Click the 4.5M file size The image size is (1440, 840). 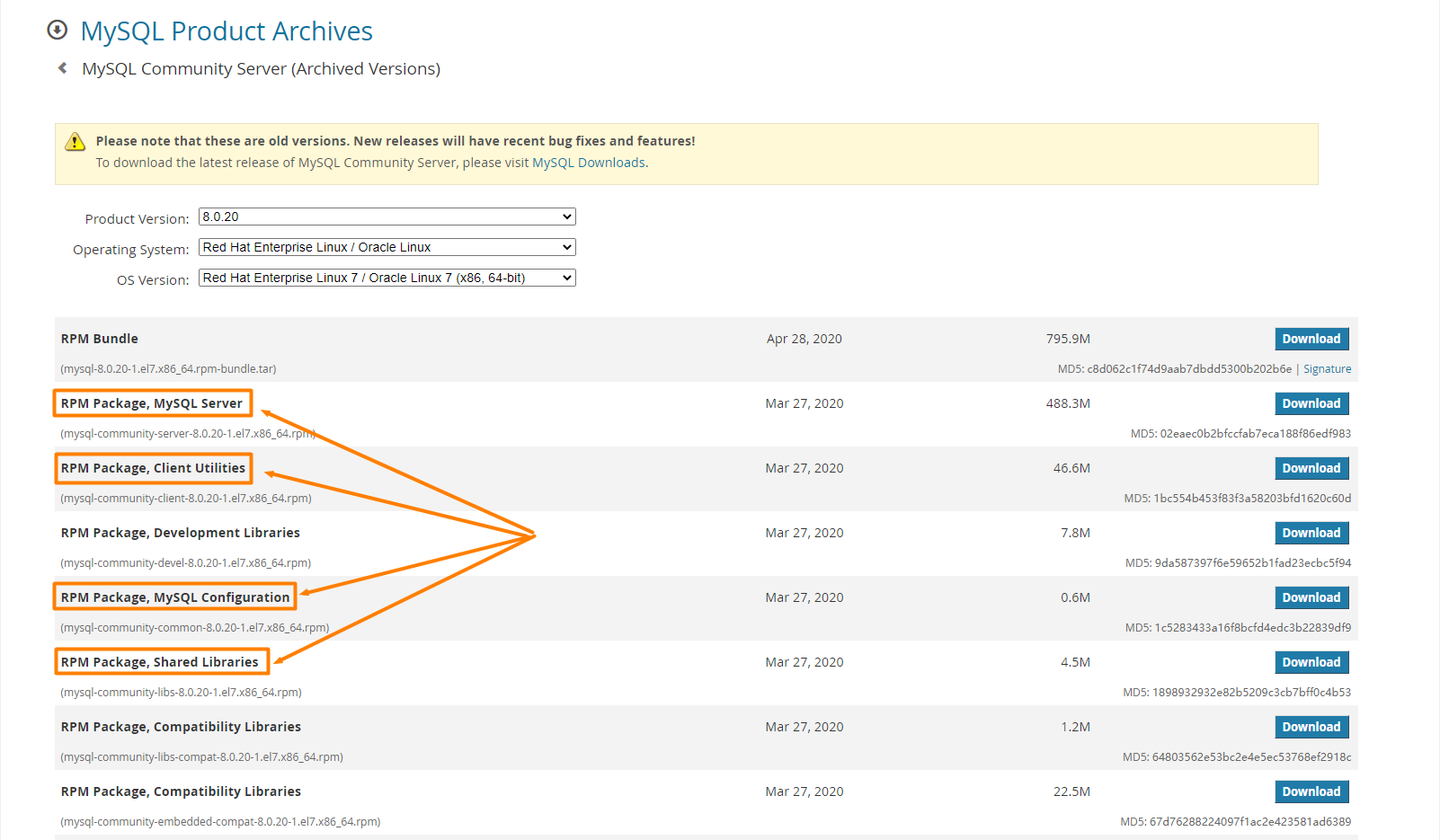pos(1075,662)
